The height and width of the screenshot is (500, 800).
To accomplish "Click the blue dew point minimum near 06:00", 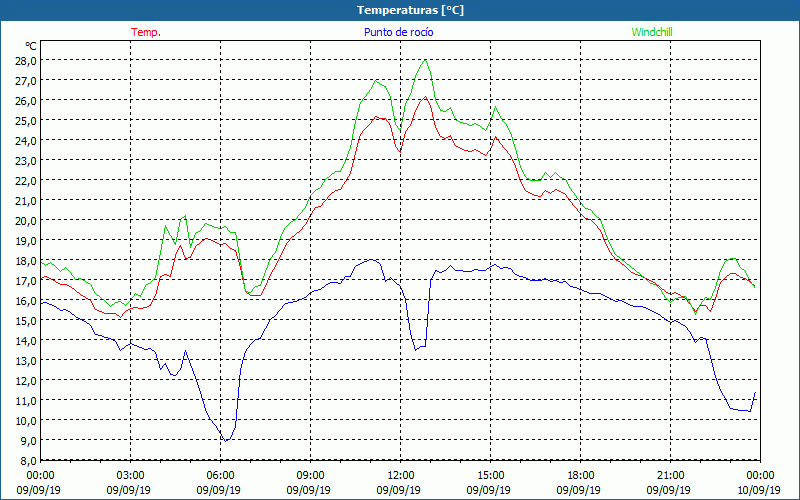I will [225, 440].
